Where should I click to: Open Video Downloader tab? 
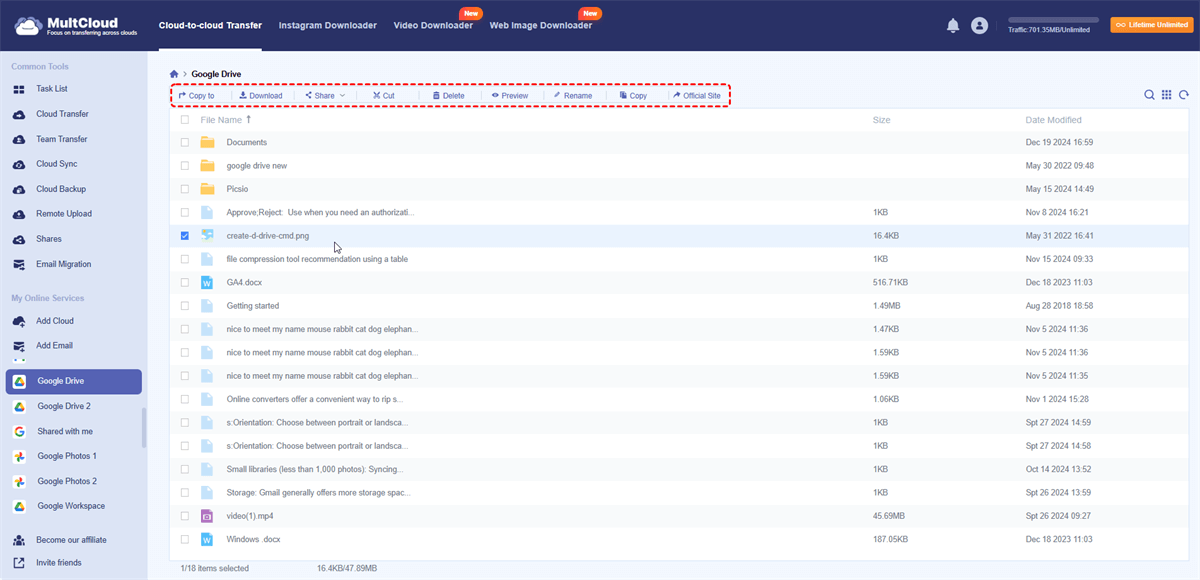coord(433,25)
